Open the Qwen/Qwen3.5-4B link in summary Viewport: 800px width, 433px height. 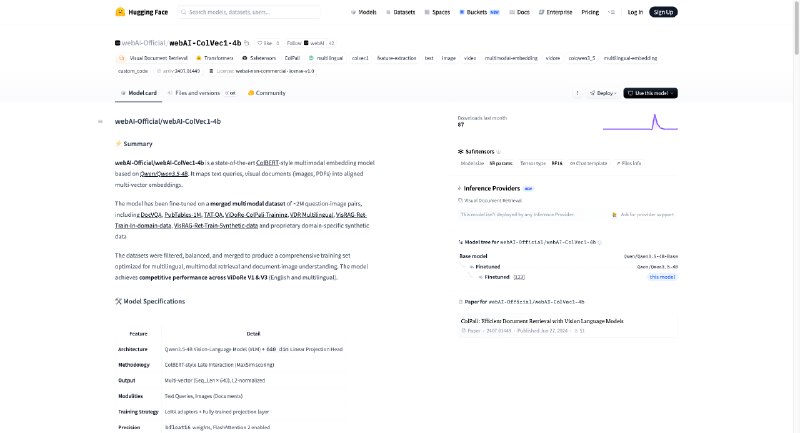pos(164,174)
